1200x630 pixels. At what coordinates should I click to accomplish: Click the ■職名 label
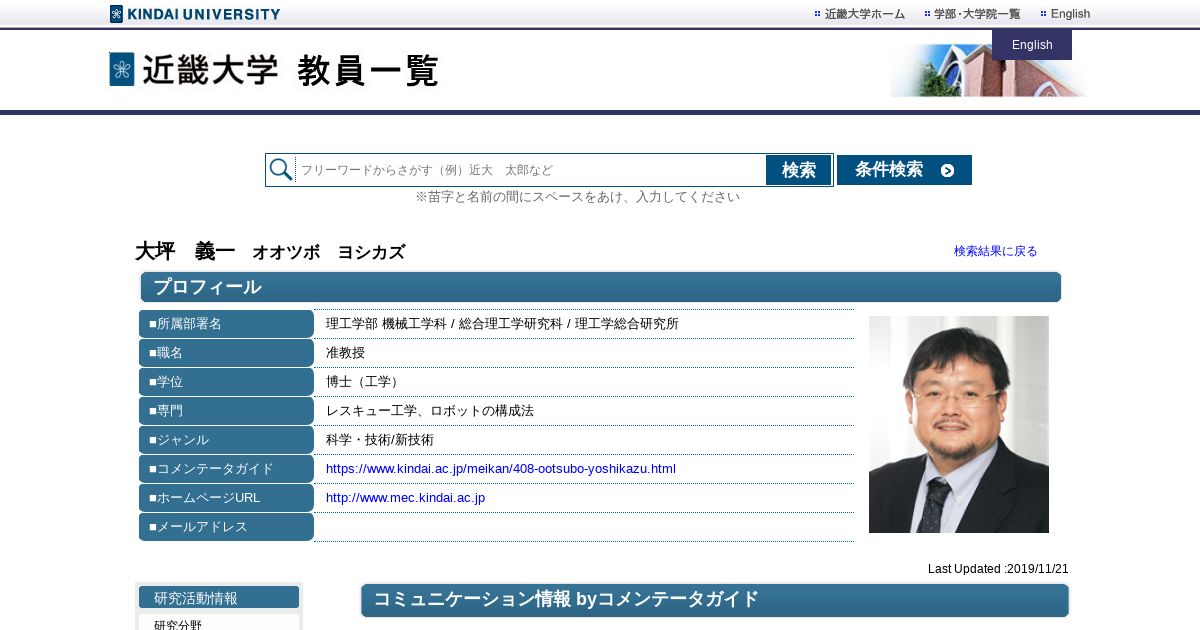(x=226, y=353)
